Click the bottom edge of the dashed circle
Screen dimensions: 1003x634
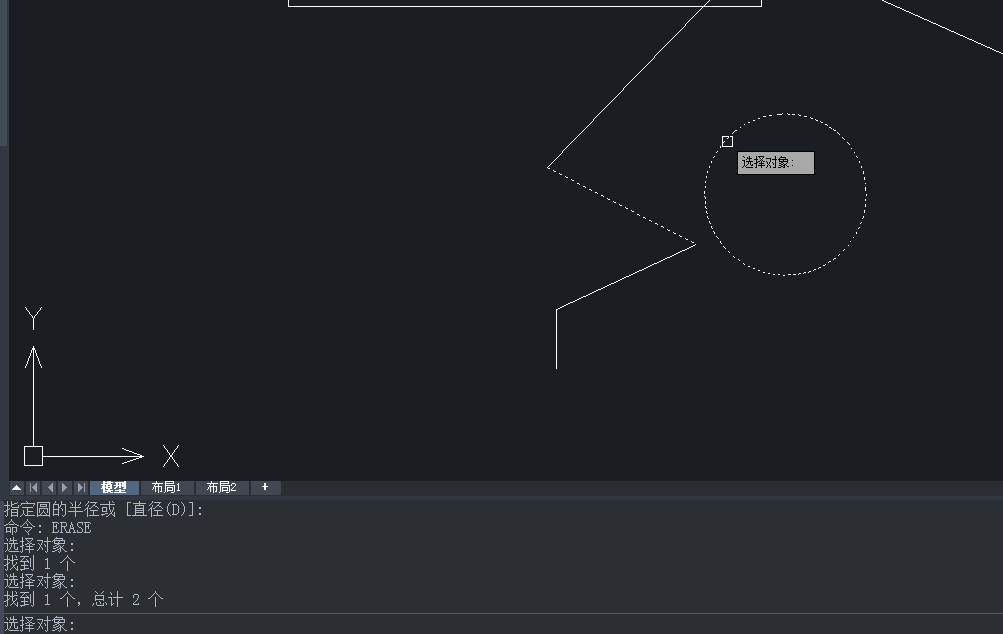(785, 274)
